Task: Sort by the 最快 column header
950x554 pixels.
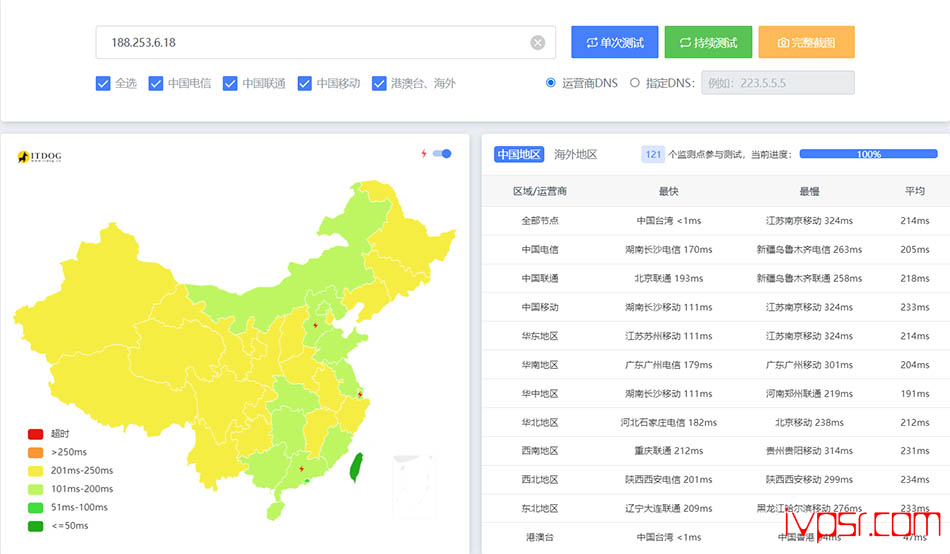Action: tap(669, 192)
